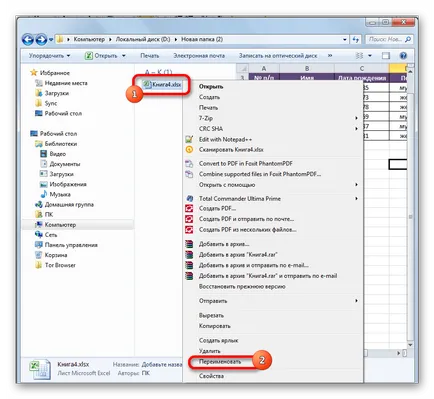Toggle the preview pane icon
The width and height of the screenshot is (434, 399).
tap(386, 56)
